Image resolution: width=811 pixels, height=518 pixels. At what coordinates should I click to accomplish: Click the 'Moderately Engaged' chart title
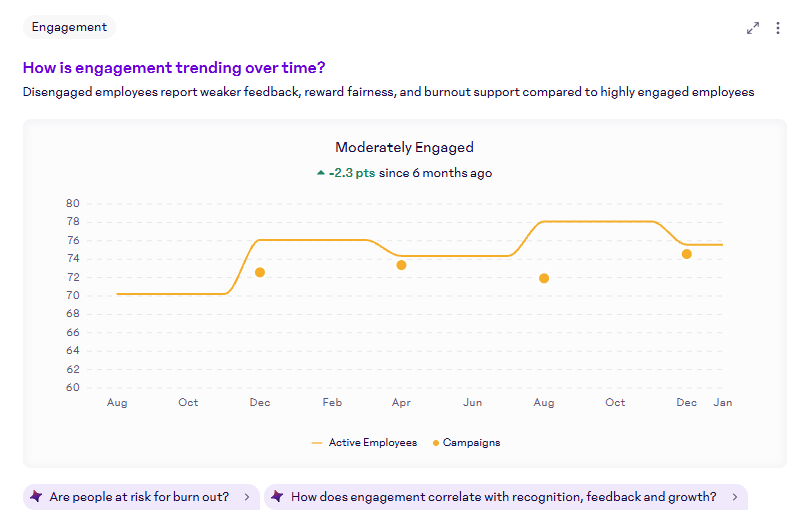(x=404, y=147)
